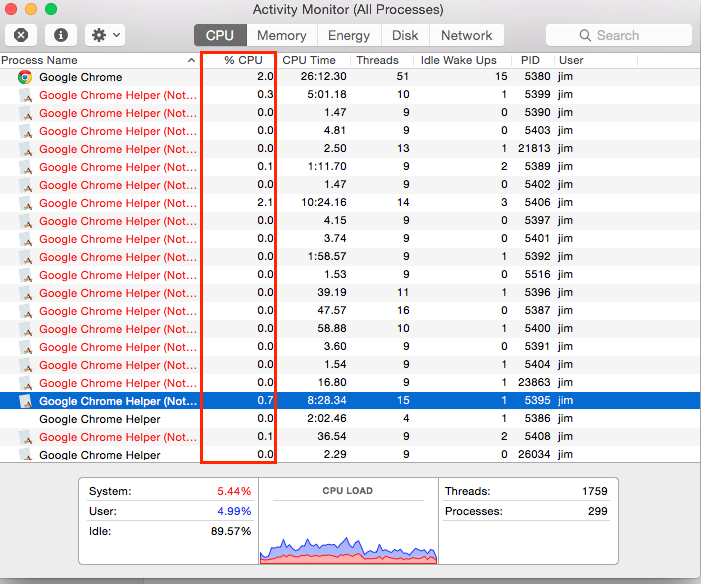The image size is (701, 584).
Task: Click CPU Time value 26:12.30
Action: (323, 76)
